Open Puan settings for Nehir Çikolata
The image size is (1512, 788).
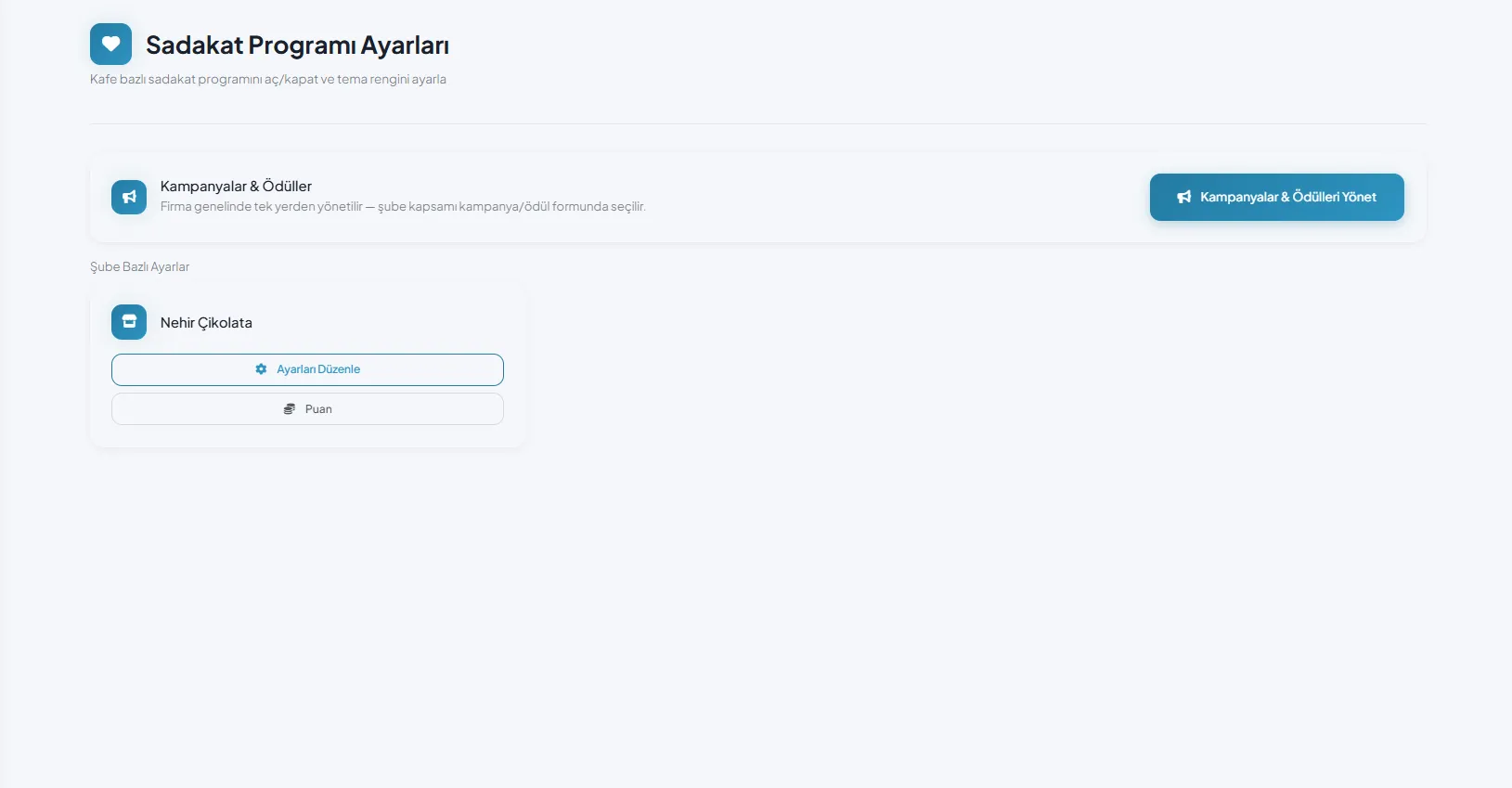(x=307, y=409)
